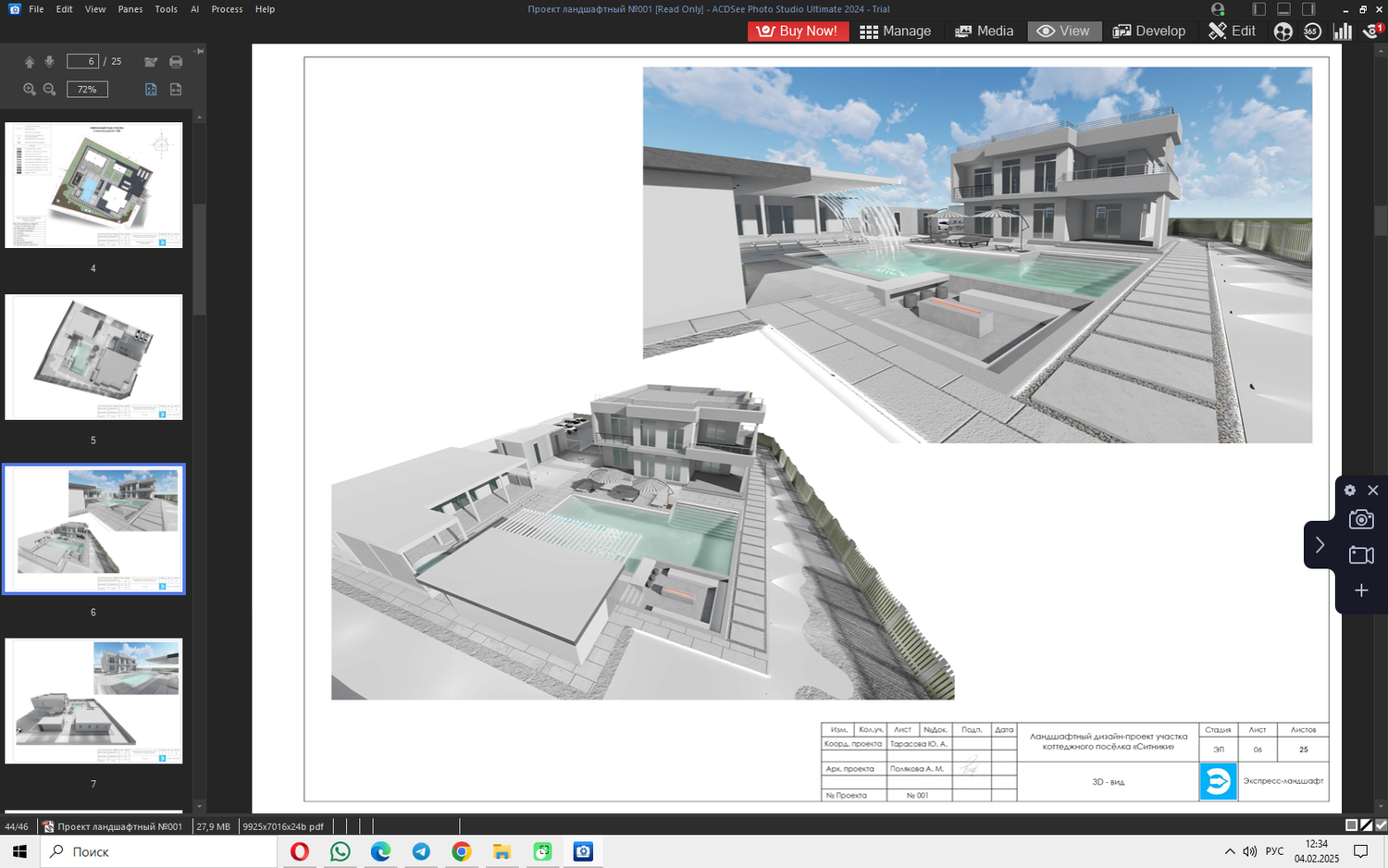Screen dimensions: 1388x868
Task: Select page 7 thumbnail
Action: [x=93, y=701]
